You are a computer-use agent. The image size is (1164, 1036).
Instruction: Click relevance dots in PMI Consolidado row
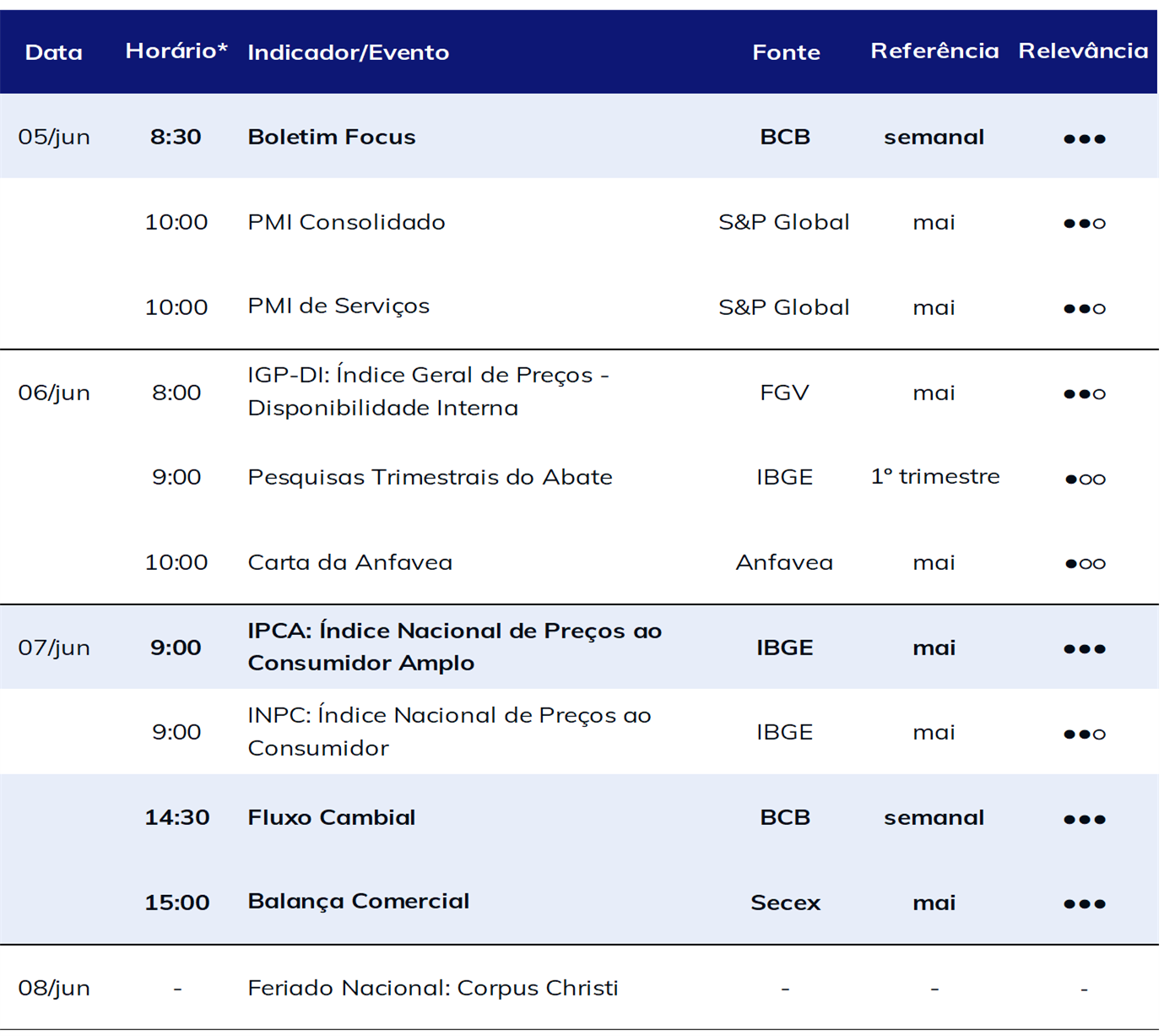(x=1085, y=224)
